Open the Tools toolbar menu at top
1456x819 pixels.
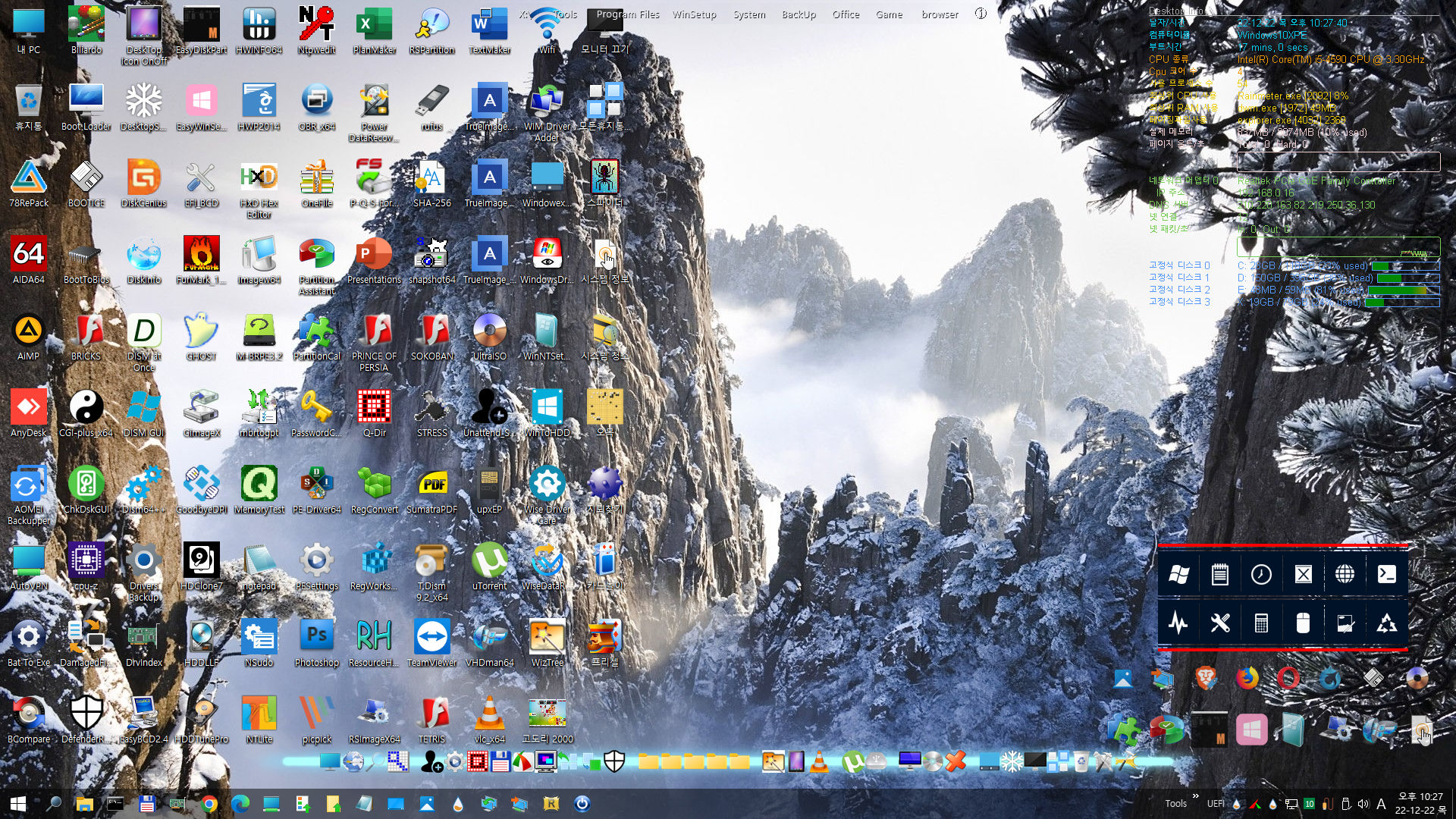565,14
